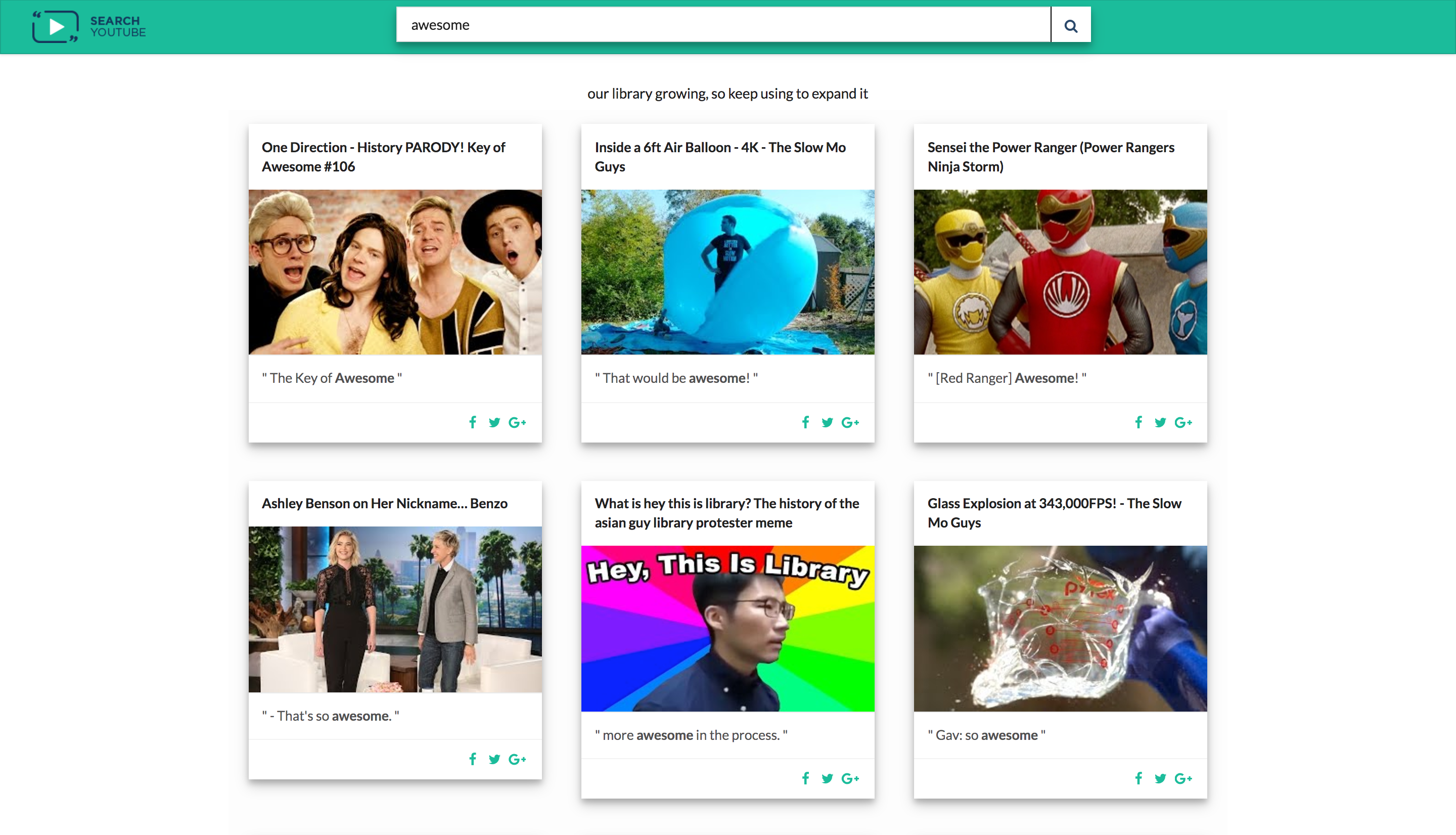This screenshot has width=1456, height=835.
Task: Share the Air Balloon video on Google+
Action: coord(851,422)
